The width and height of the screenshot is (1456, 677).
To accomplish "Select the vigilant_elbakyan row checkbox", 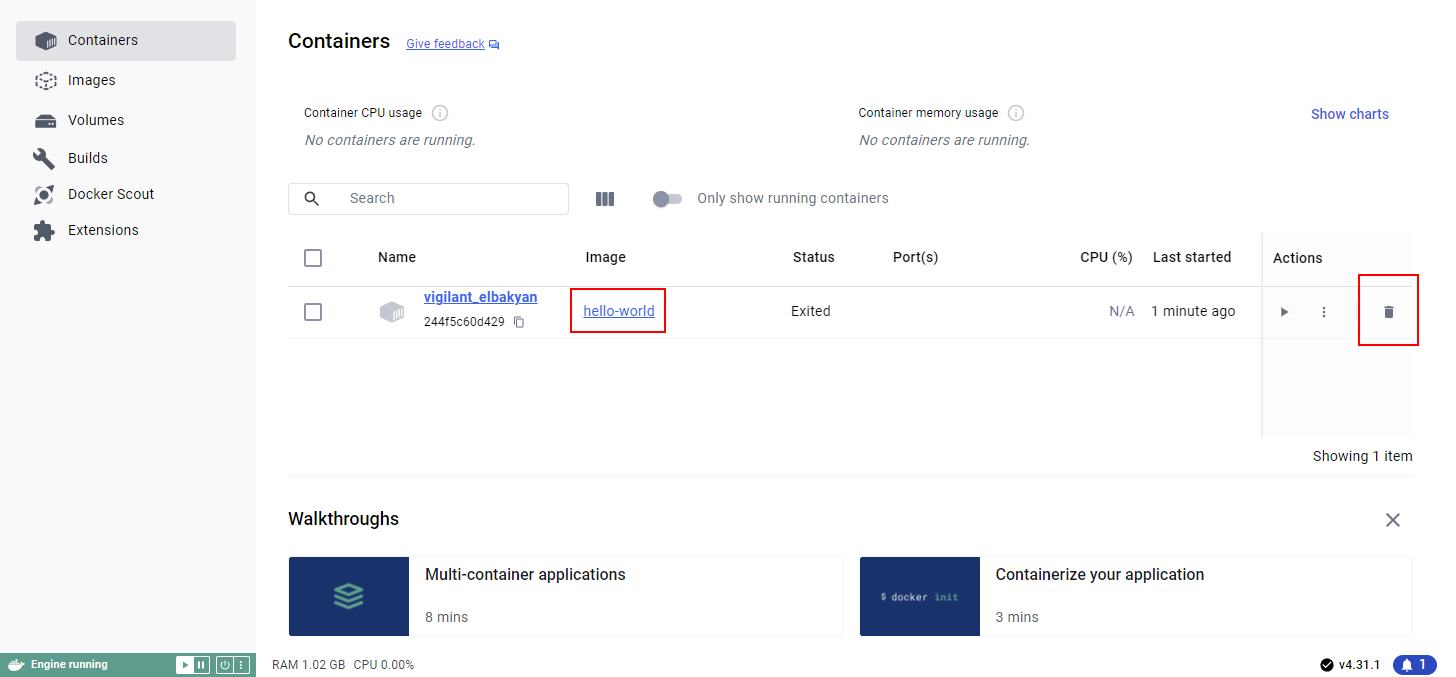I will coord(313,312).
